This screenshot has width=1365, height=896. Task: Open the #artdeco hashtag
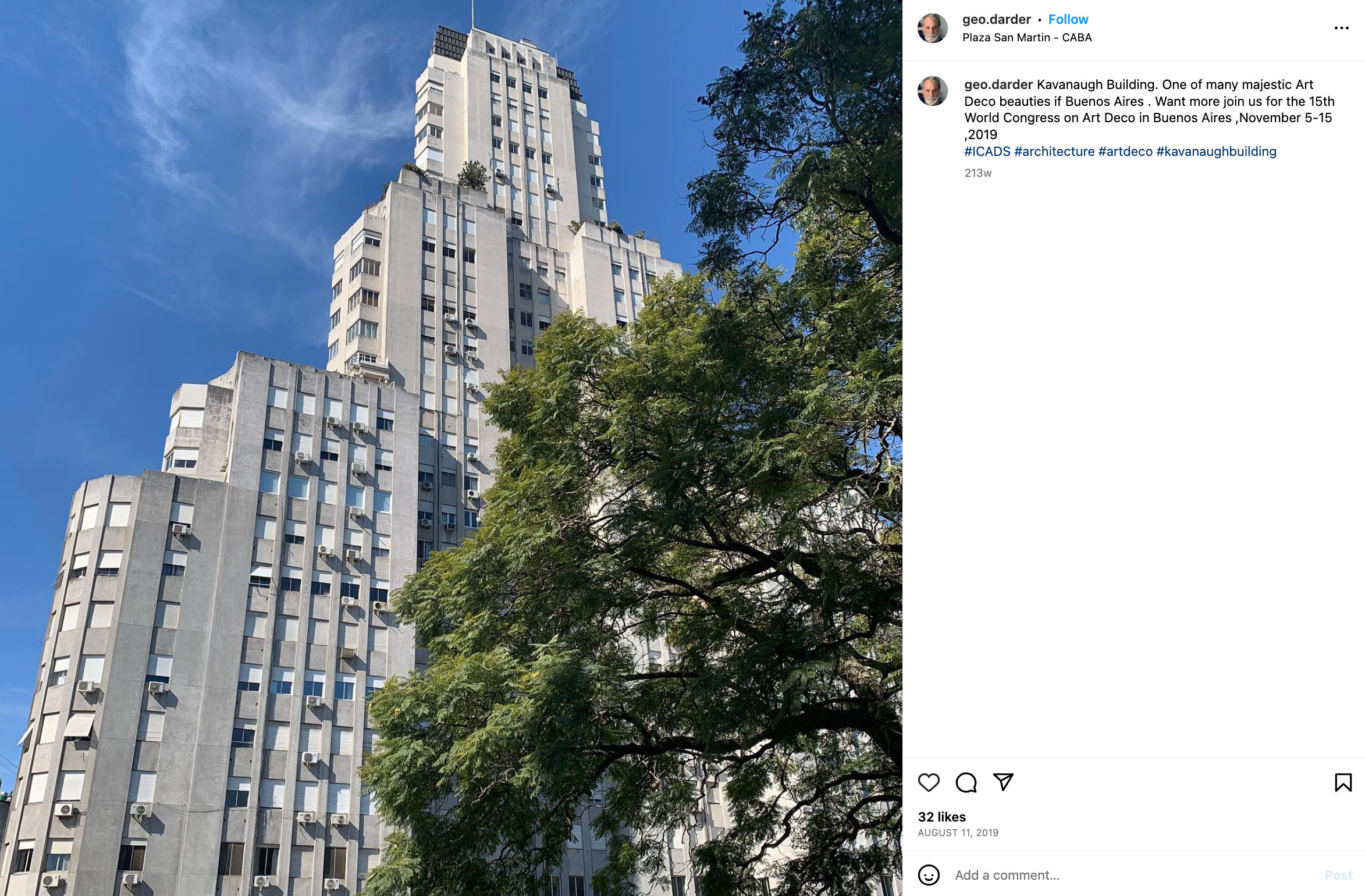tap(1125, 151)
